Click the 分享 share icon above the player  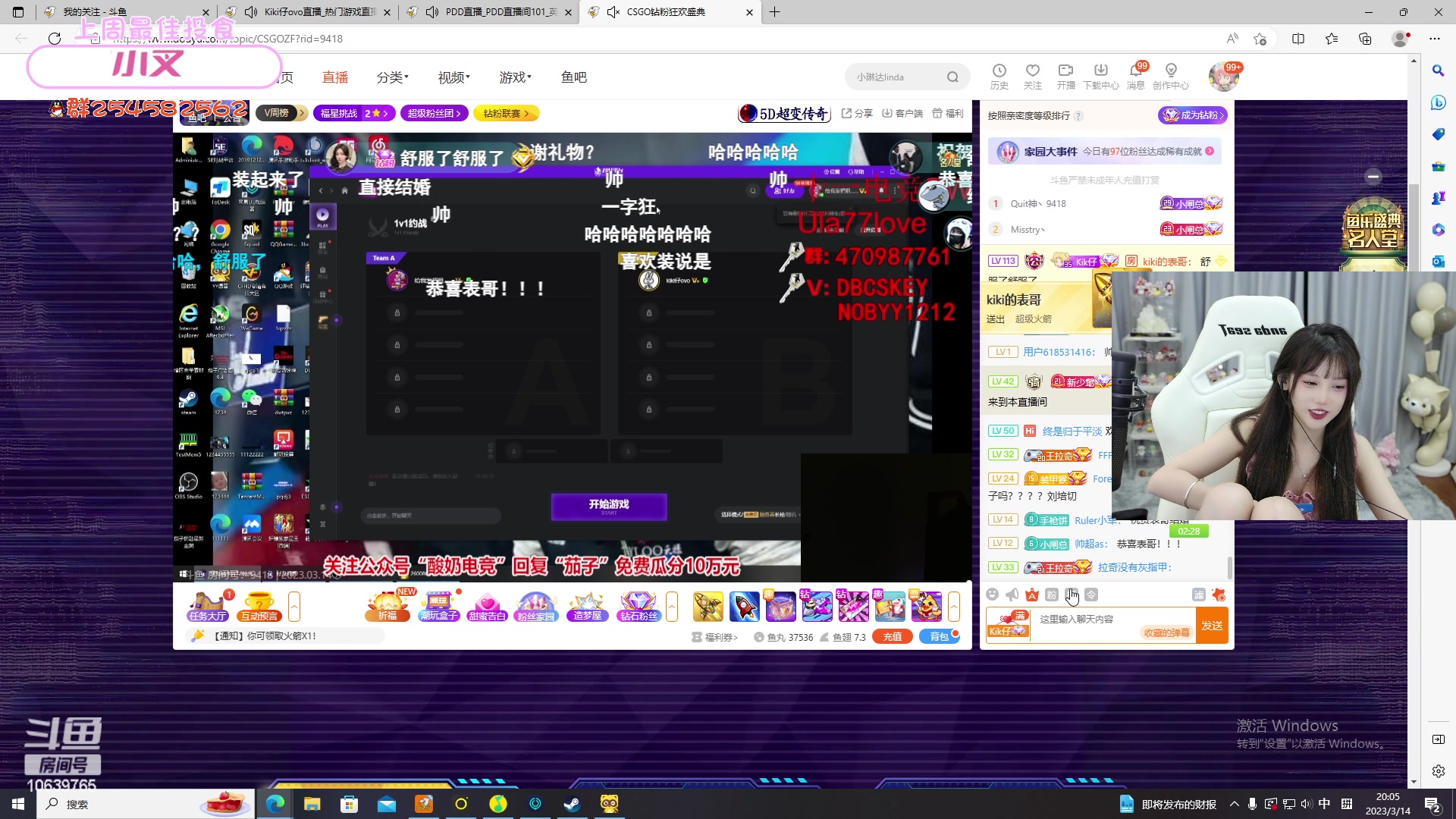tap(857, 113)
